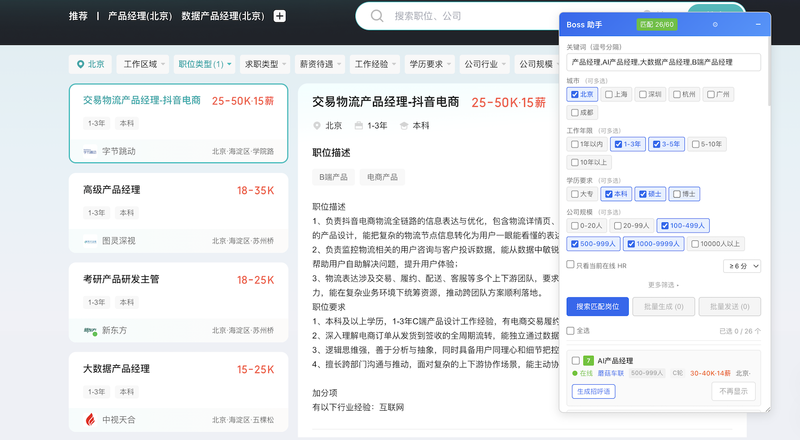Uncheck the 1000-9999人 company size checkbox
Screen dimensions: 800x440
tap(631, 244)
